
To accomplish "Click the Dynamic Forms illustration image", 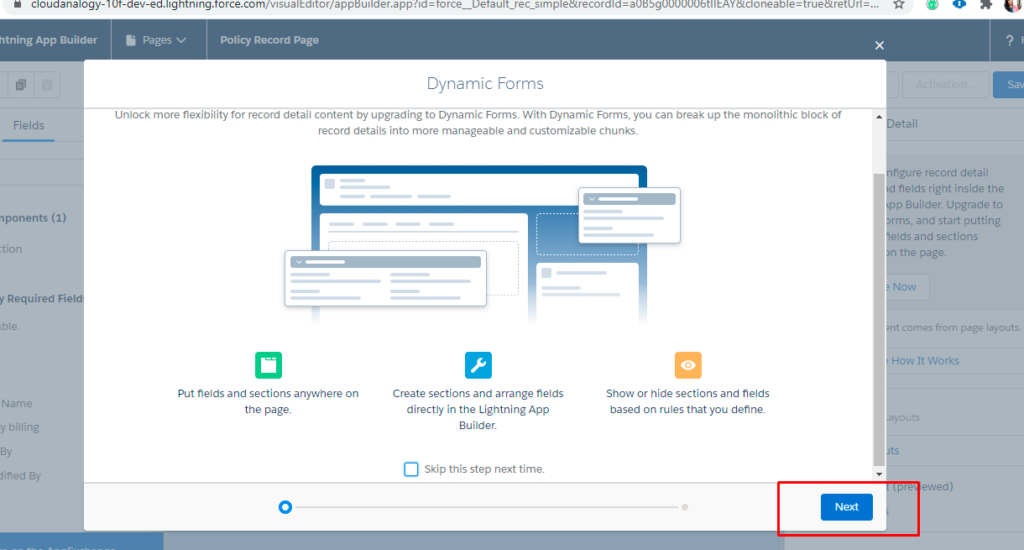I will coord(483,244).
